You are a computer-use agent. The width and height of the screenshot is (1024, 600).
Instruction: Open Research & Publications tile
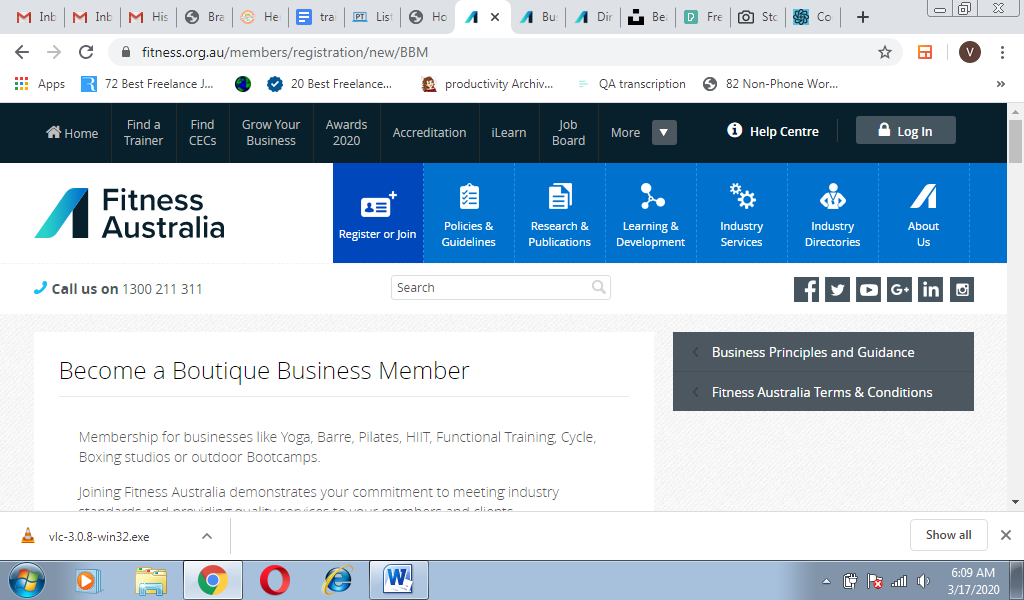tap(560, 213)
